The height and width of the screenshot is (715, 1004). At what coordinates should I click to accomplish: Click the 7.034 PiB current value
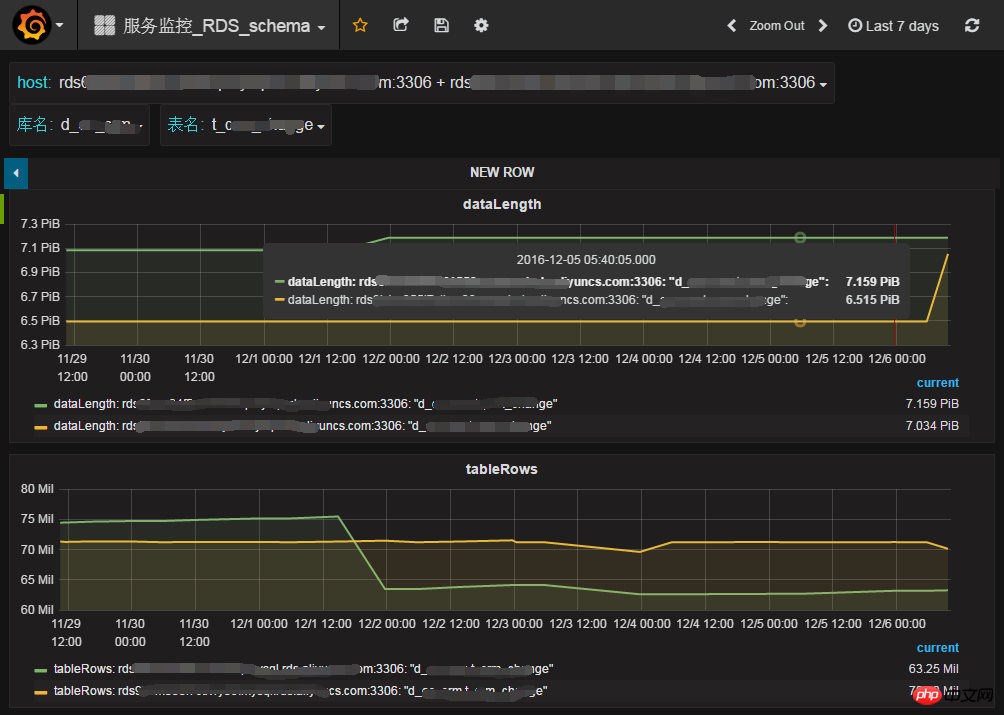(932, 426)
